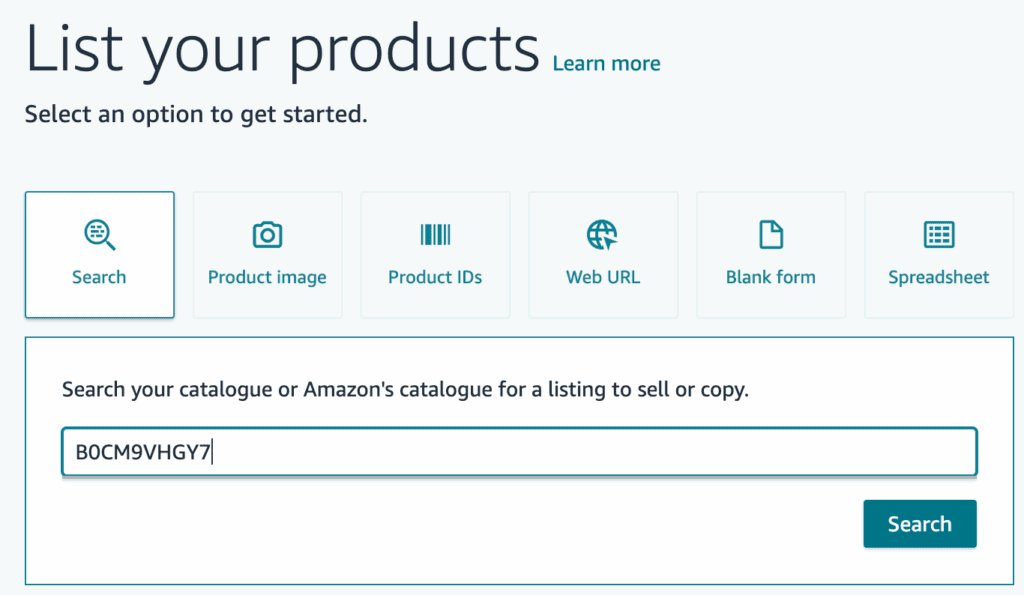Switch to the Spreadsheet label
1024x595 pixels.
pyautogui.click(x=938, y=277)
